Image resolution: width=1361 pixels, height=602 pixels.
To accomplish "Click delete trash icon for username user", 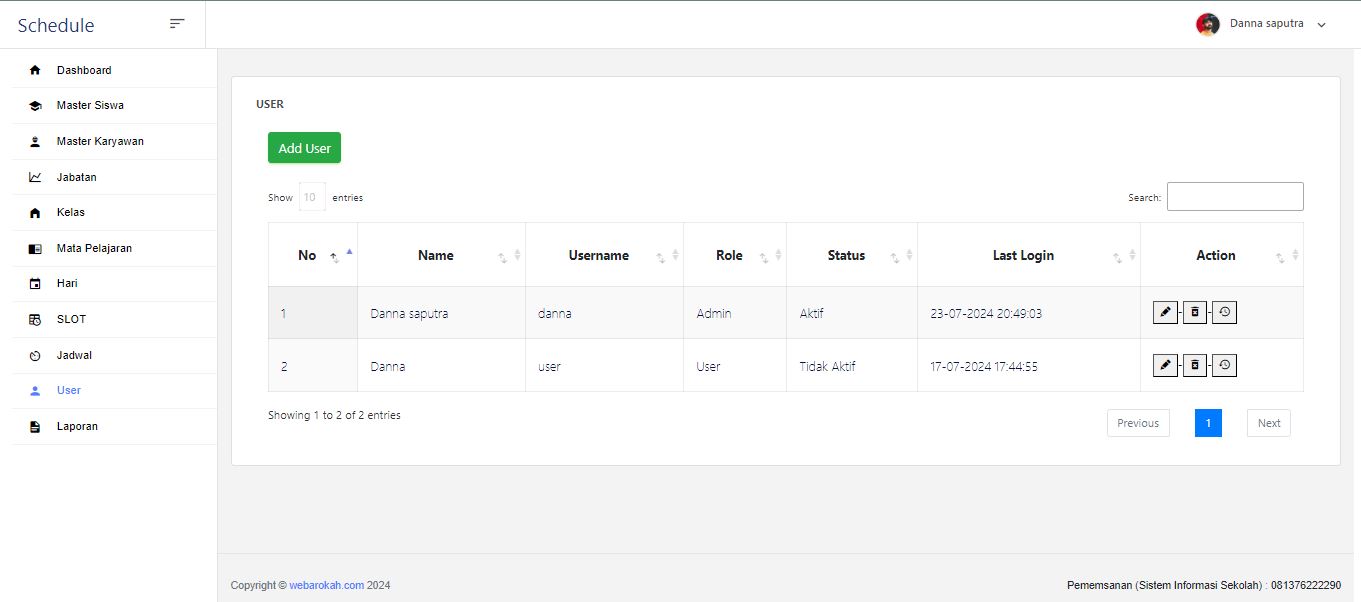I will tap(1194, 366).
